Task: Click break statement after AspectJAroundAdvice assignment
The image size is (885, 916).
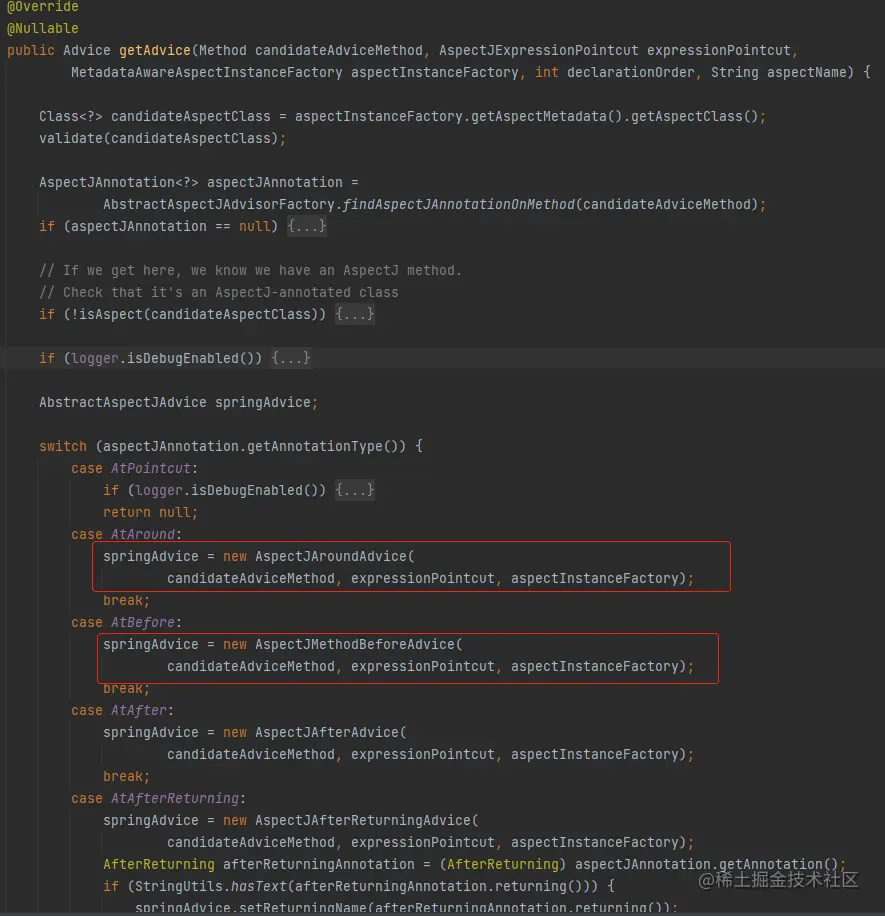Action: click(x=126, y=601)
